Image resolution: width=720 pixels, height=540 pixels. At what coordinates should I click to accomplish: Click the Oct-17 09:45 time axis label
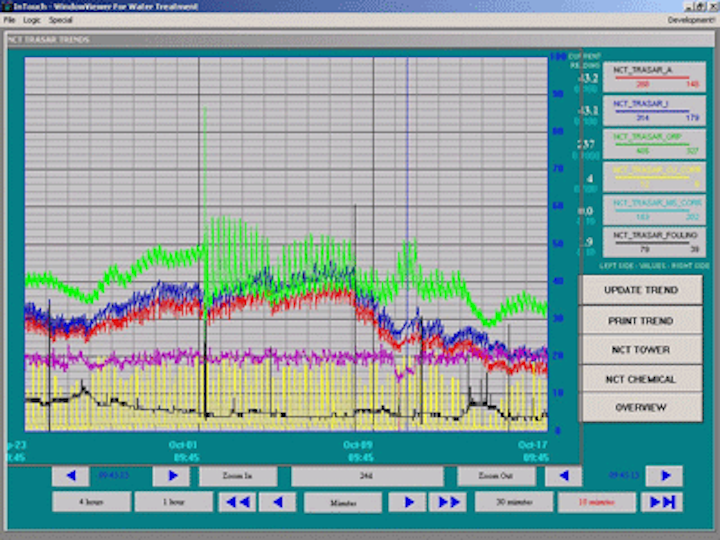pyautogui.click(x=533, y=451)
